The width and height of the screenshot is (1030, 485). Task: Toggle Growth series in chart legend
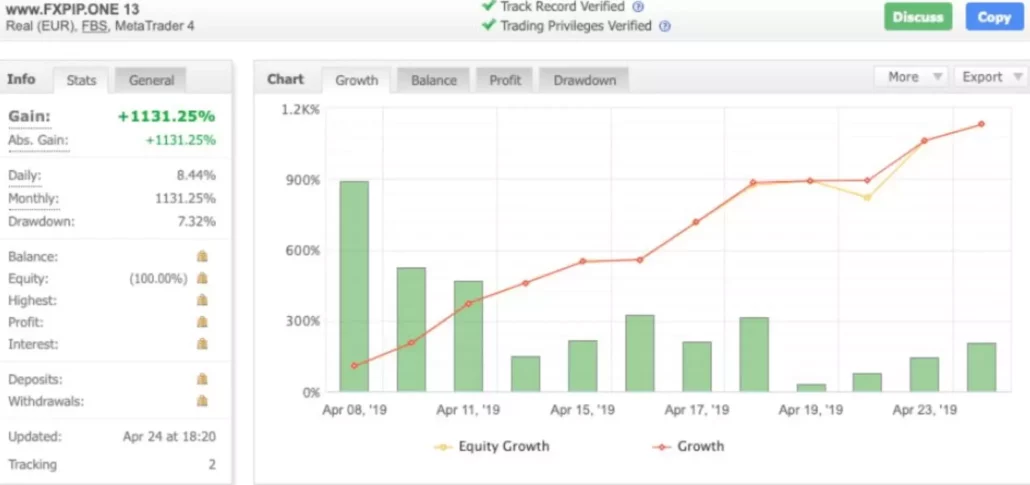(688, 446)
